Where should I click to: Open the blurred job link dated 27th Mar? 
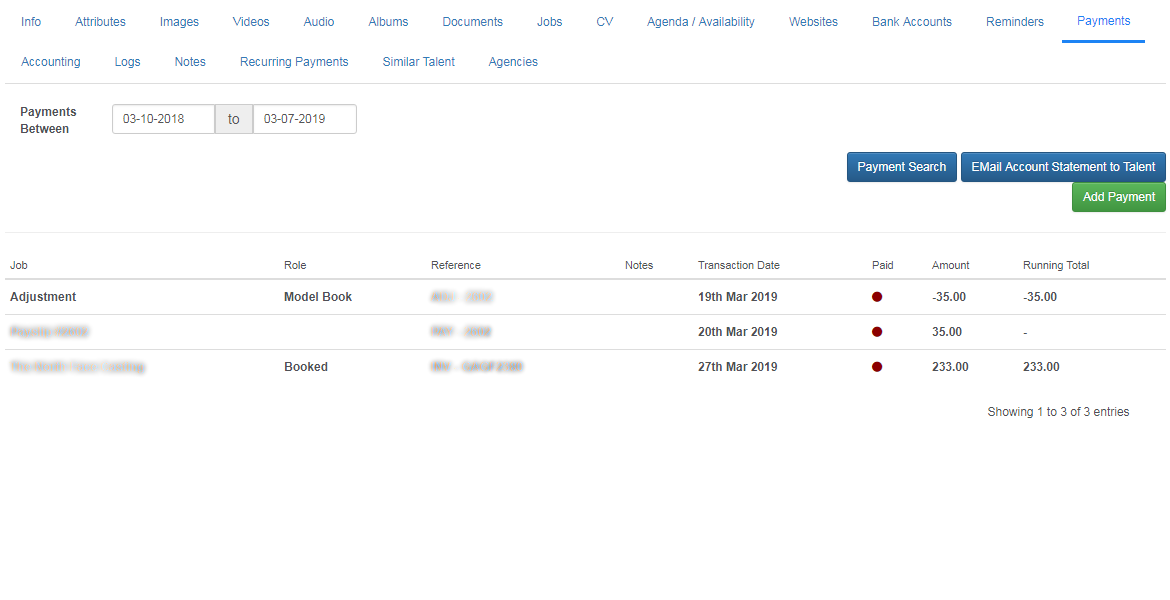77,367
